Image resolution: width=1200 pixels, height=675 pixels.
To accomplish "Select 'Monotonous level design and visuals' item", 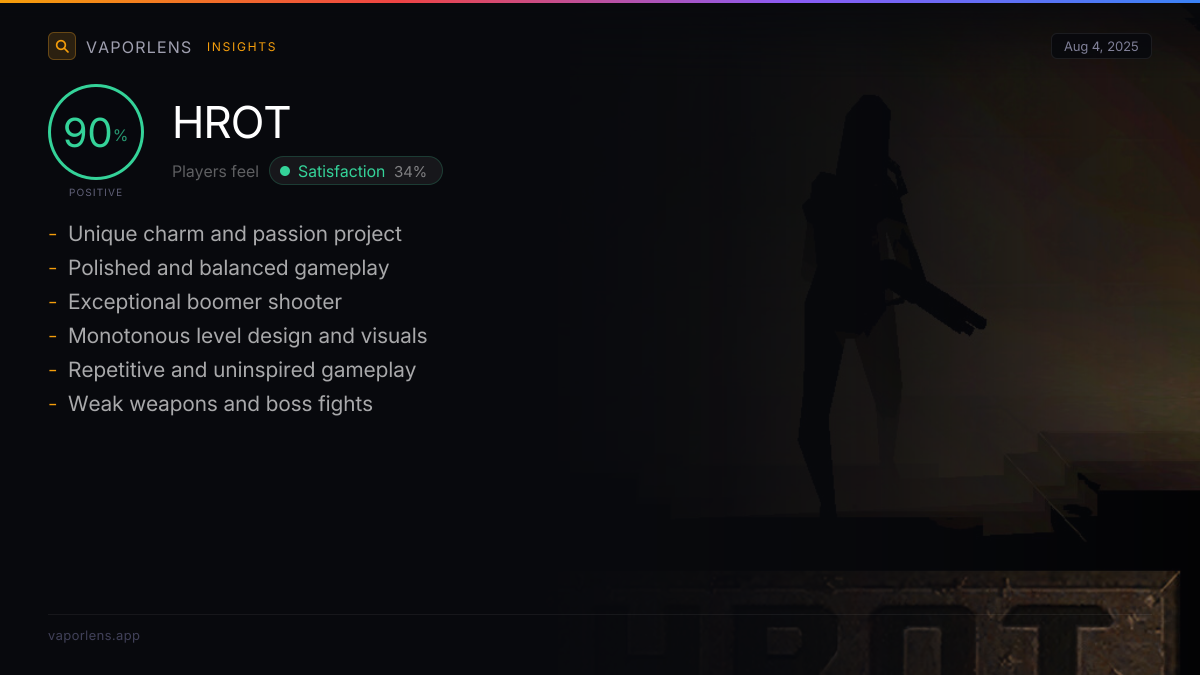I will [x=247, y=336].
